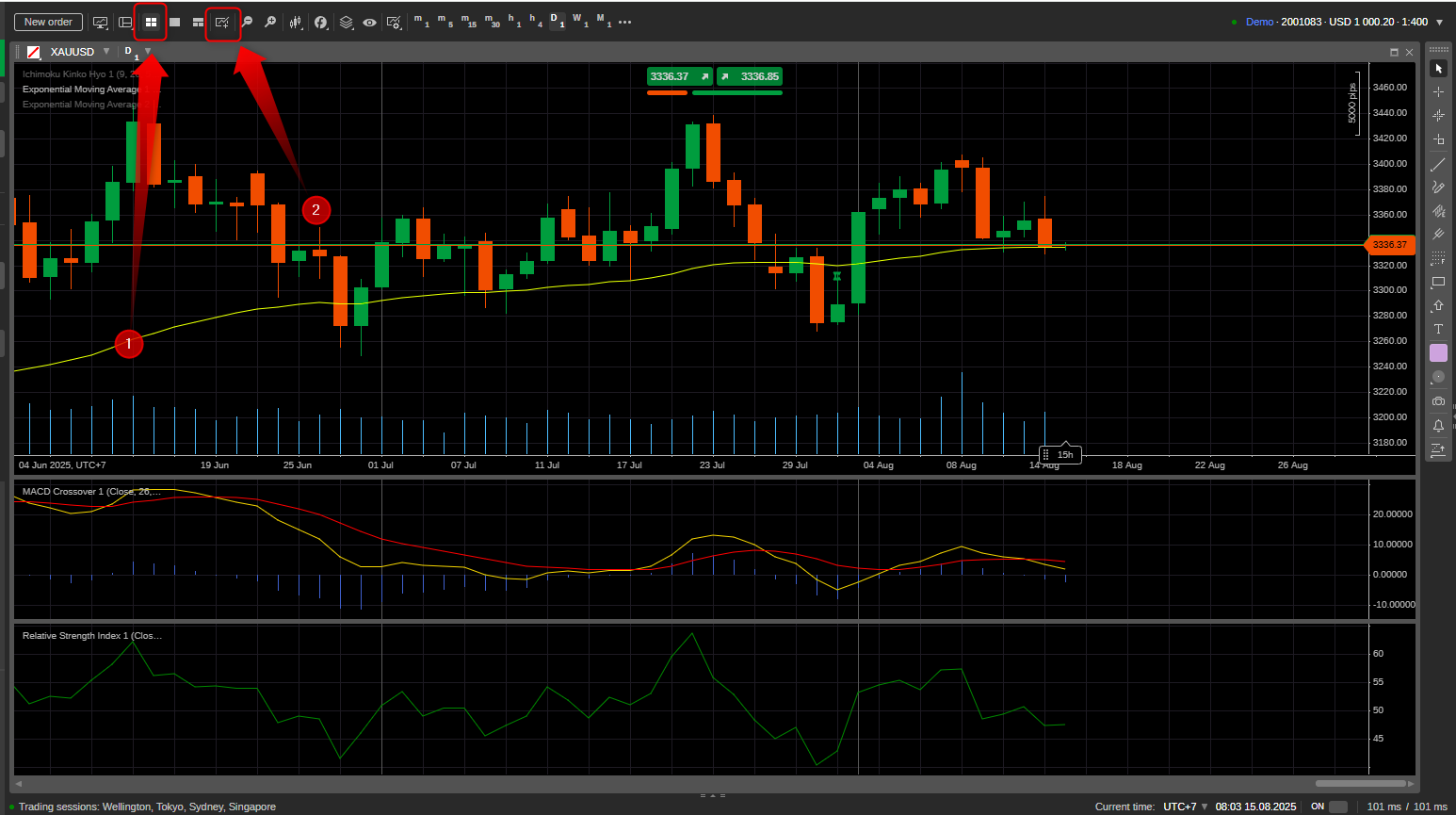Screen dimensions: 1456x815
Task: Switch to free-chart mode
Action: click(198, 22)
